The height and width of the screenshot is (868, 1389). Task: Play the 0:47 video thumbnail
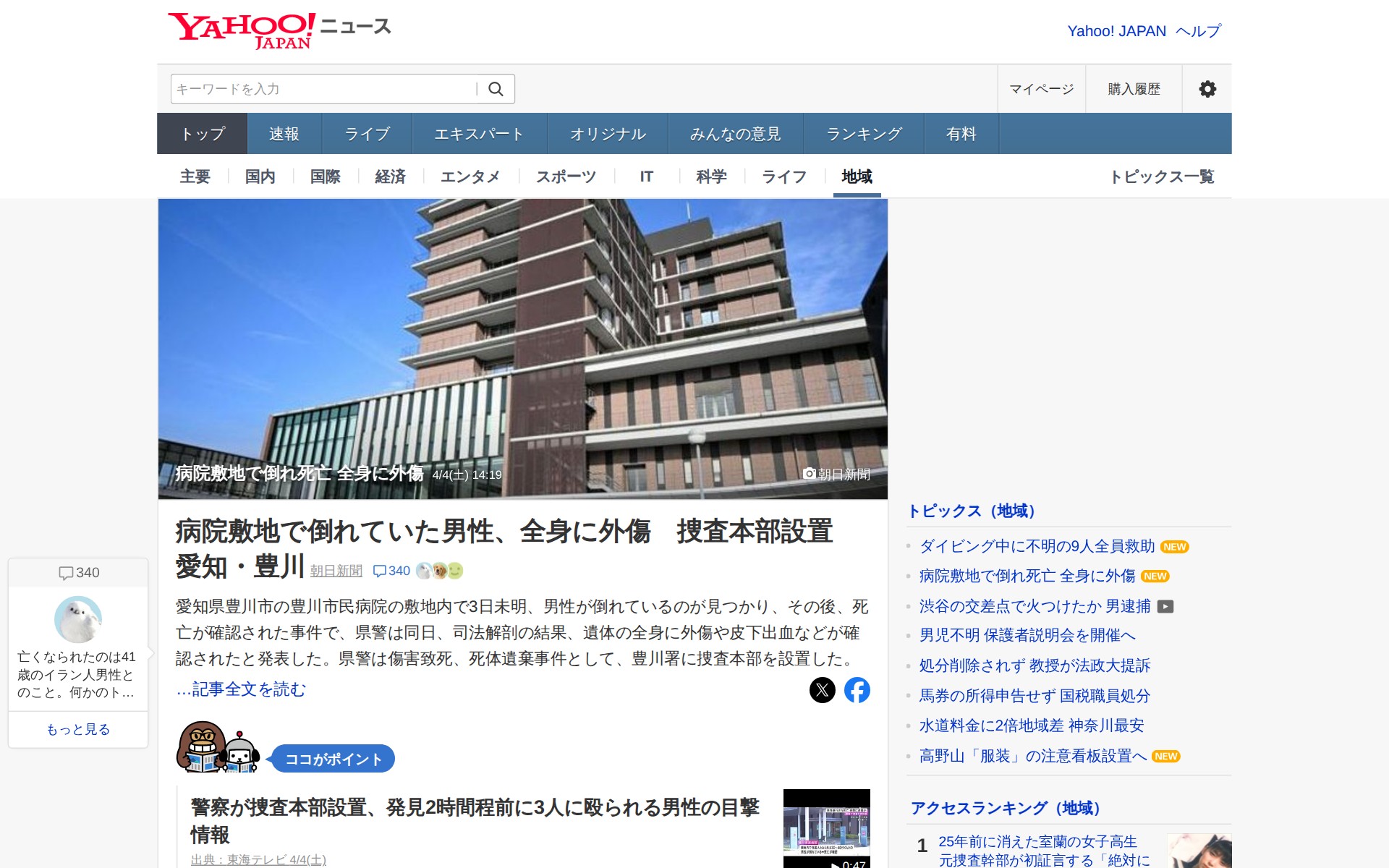tap(826, 828)
